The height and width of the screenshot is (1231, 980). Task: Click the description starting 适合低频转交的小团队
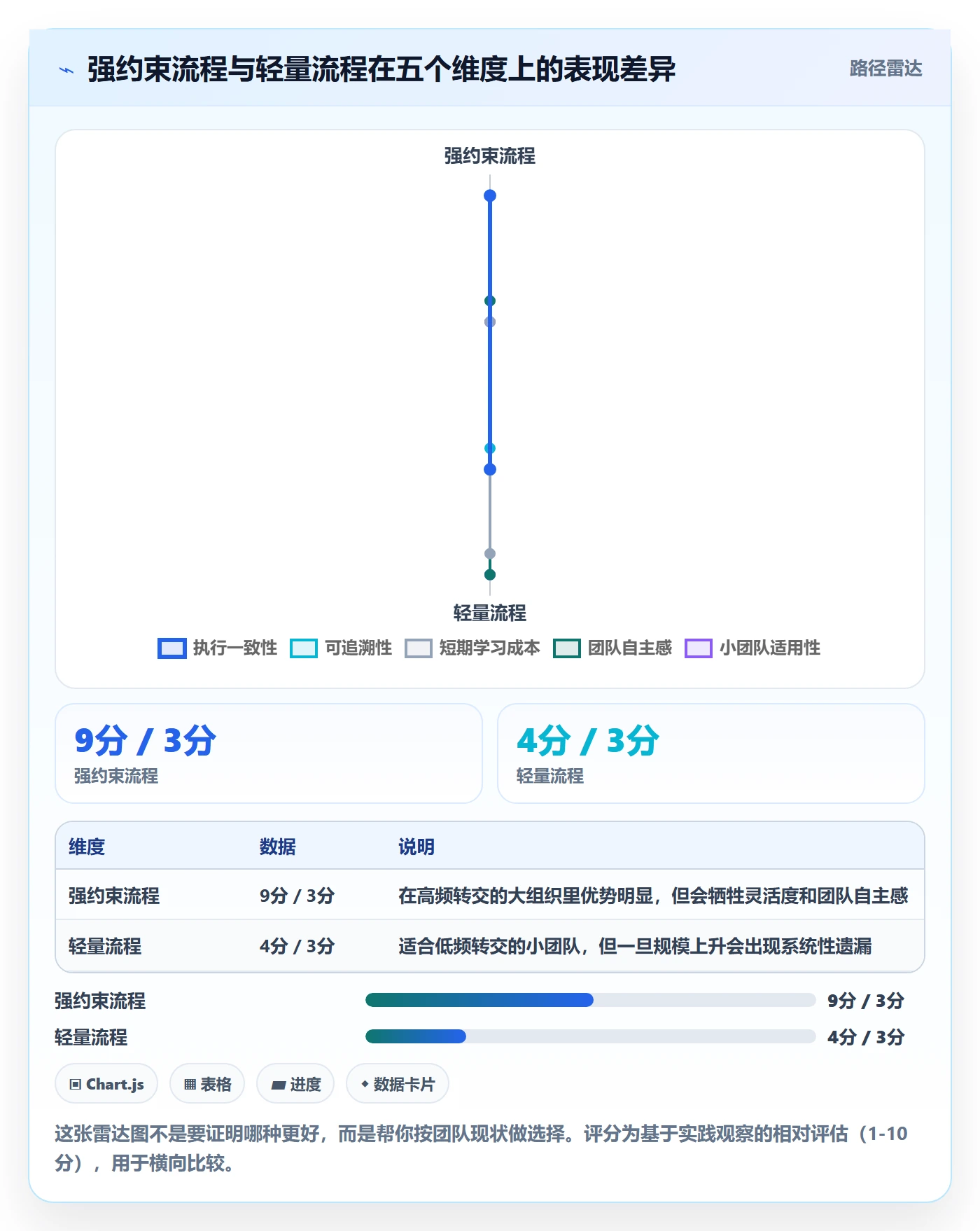coord(635,946)
